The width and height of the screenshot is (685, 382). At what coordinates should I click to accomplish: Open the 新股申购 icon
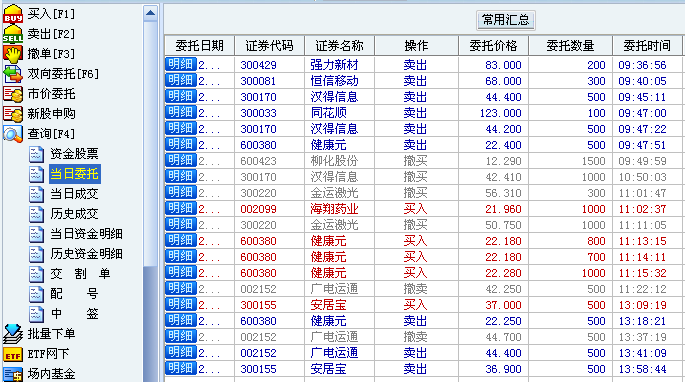tap(13, 114)
